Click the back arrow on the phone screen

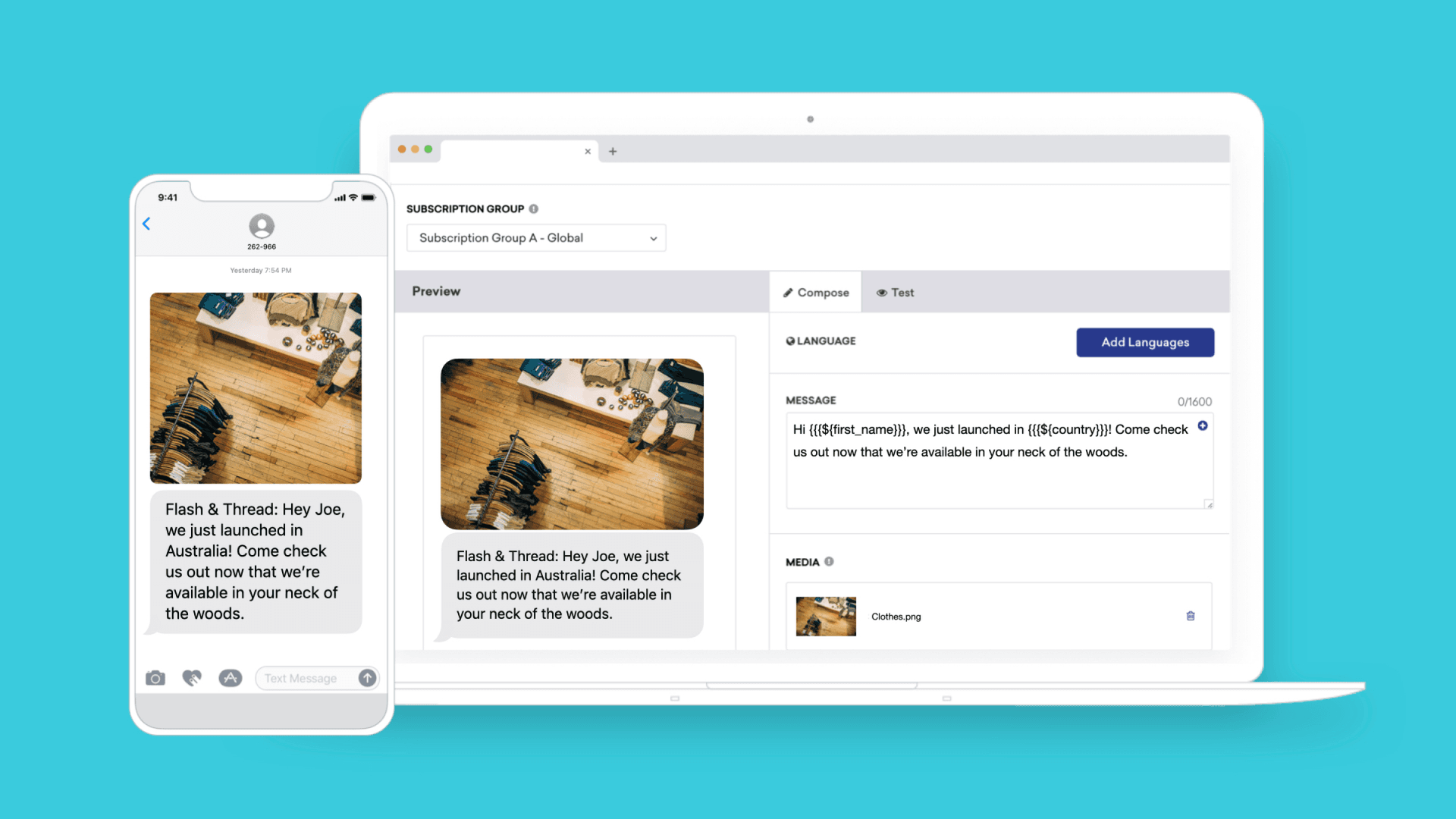click(x=146, y=224)
